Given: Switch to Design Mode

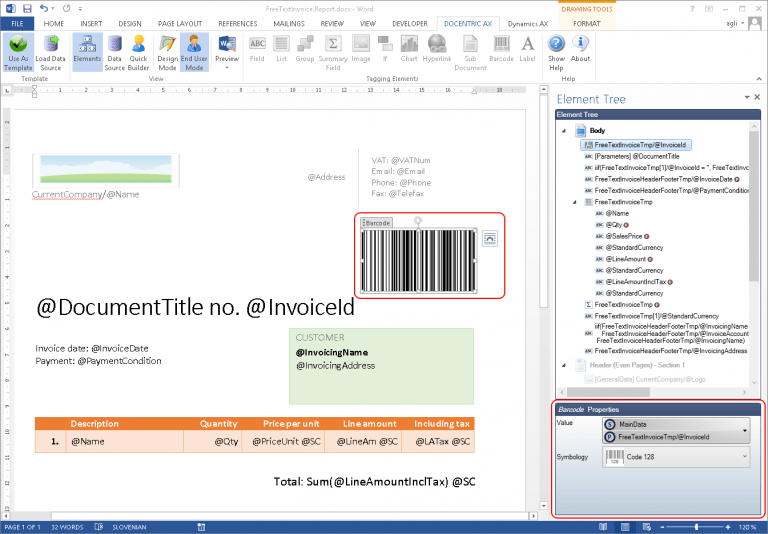Looking at the screenshot, I should [167, 53].
